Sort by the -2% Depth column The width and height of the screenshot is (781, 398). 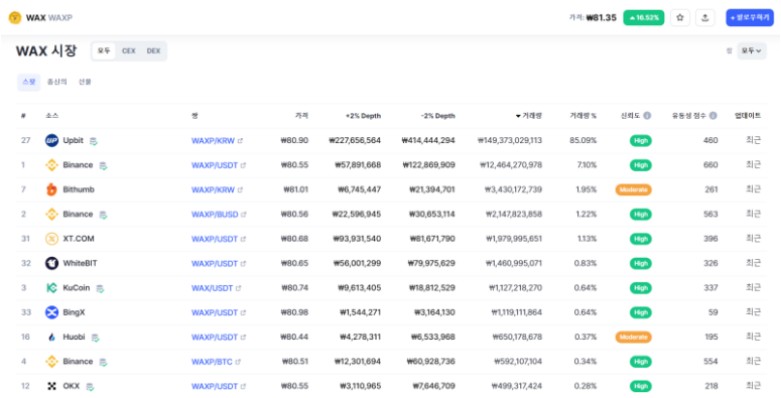pos(438,116)
